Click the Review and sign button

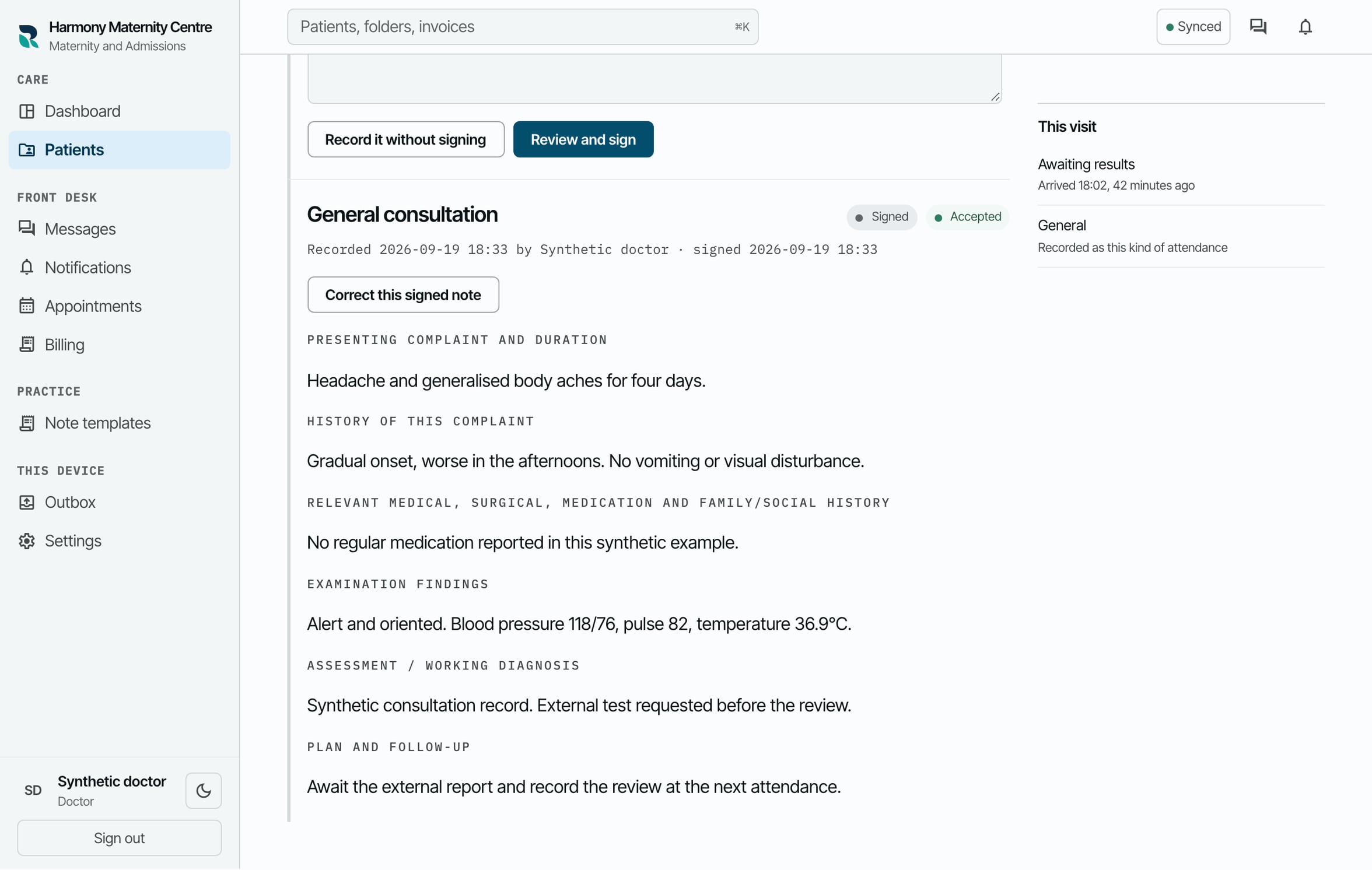(583, 139)
